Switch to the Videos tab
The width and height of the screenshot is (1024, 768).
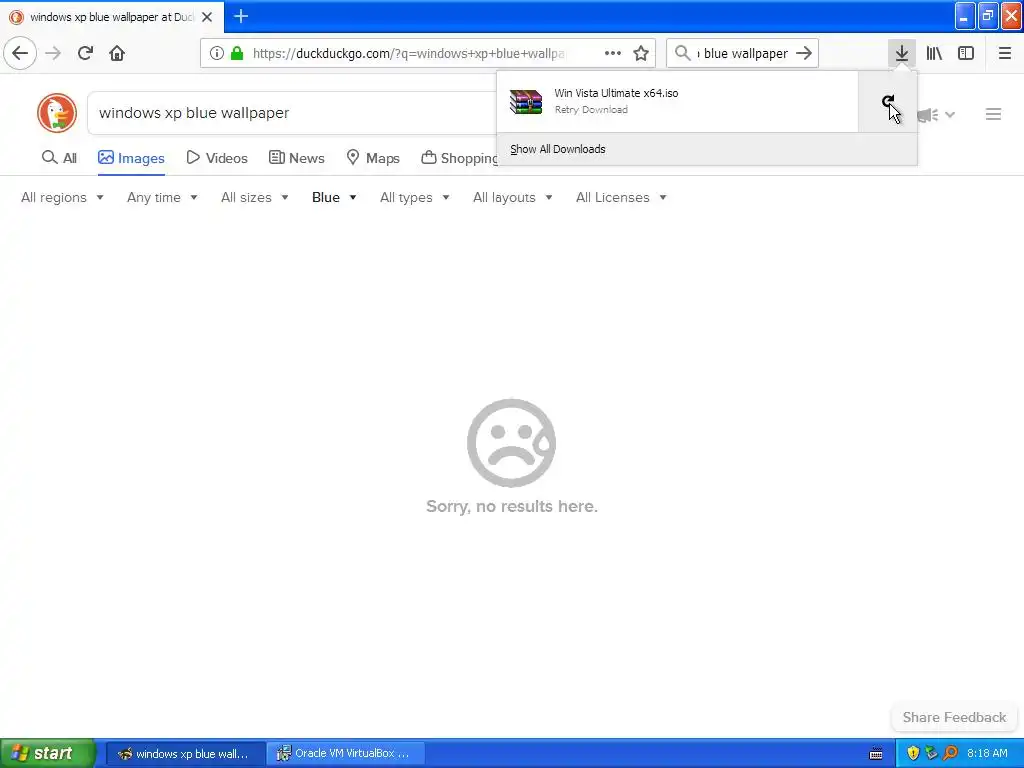point(217,158)
